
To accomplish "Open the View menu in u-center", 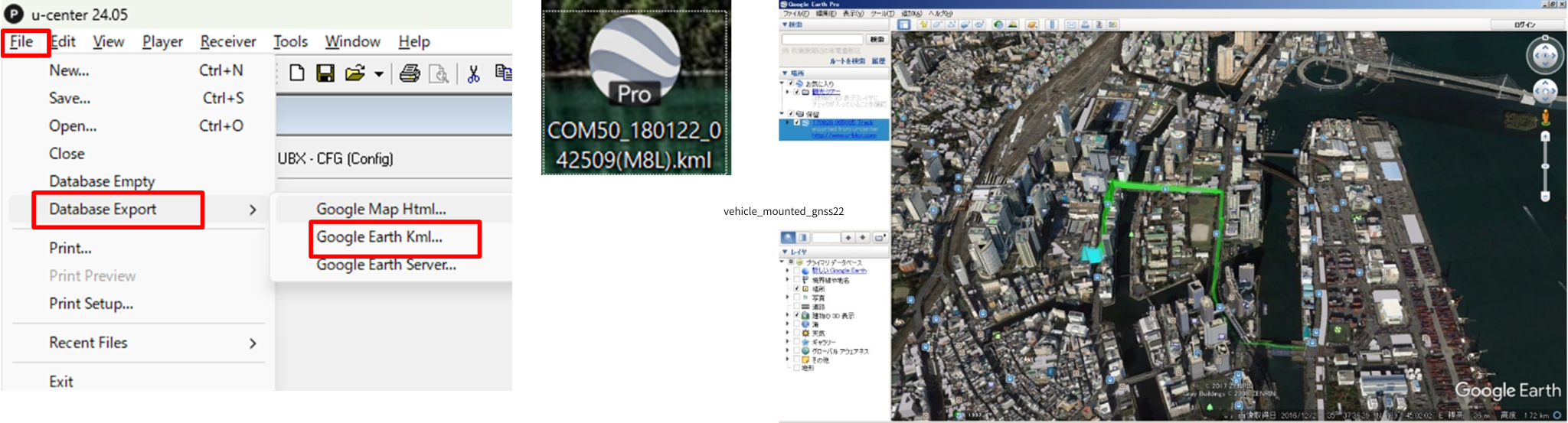I will coord(109,41).
